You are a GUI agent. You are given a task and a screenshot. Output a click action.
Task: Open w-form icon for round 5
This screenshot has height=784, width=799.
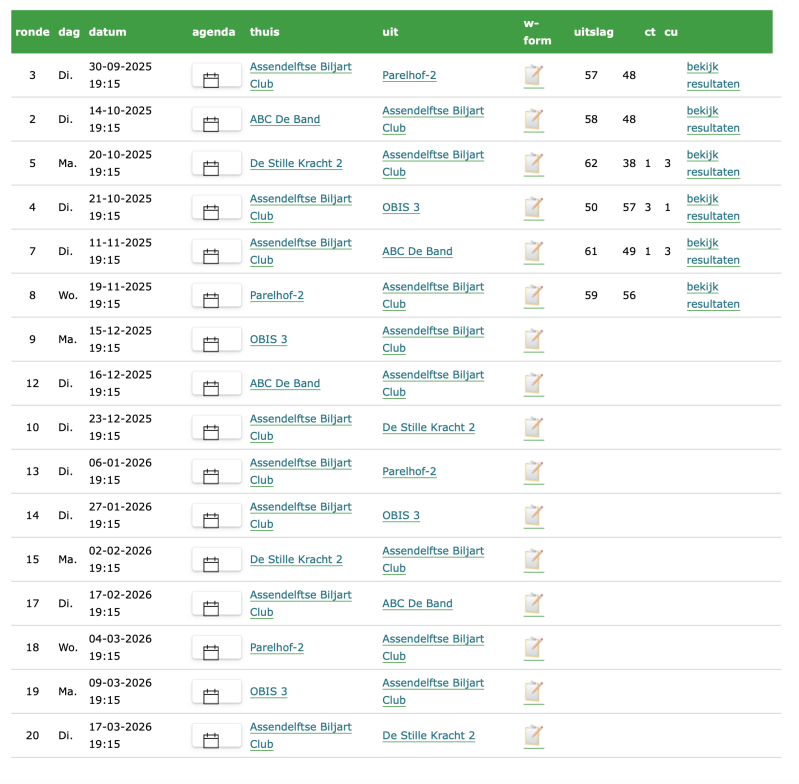click(534, 164)
